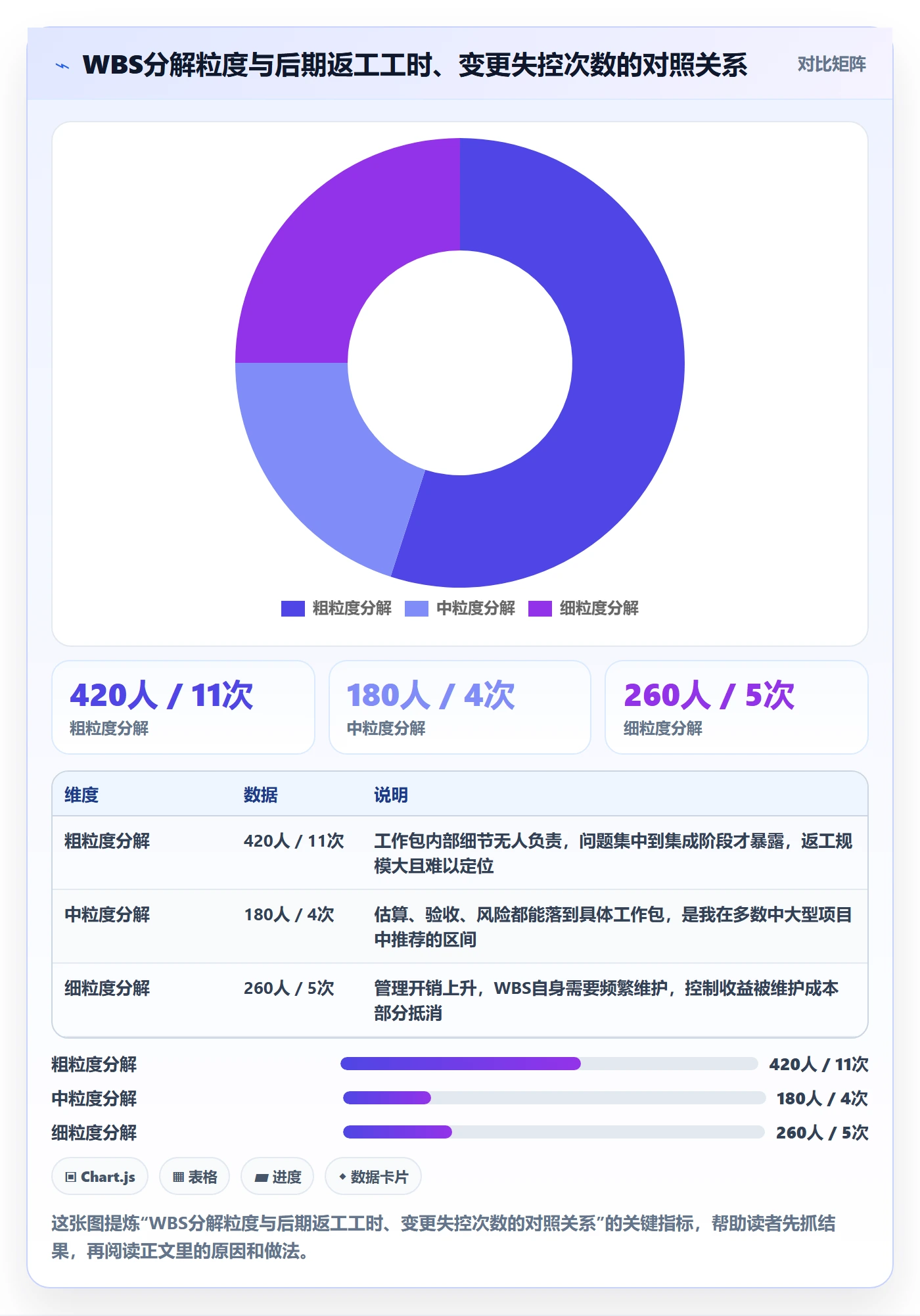Select 细粒度分解 cell in table
This screenshot has height=1316, width=920.
(x=107, y=988)
